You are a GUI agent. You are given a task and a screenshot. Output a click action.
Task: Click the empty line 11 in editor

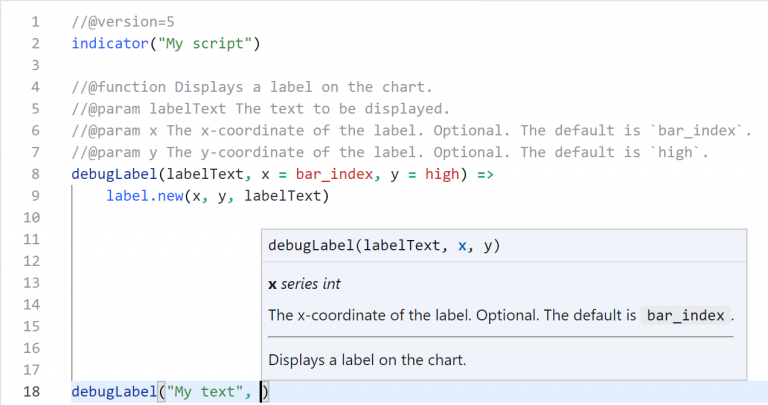160,240
